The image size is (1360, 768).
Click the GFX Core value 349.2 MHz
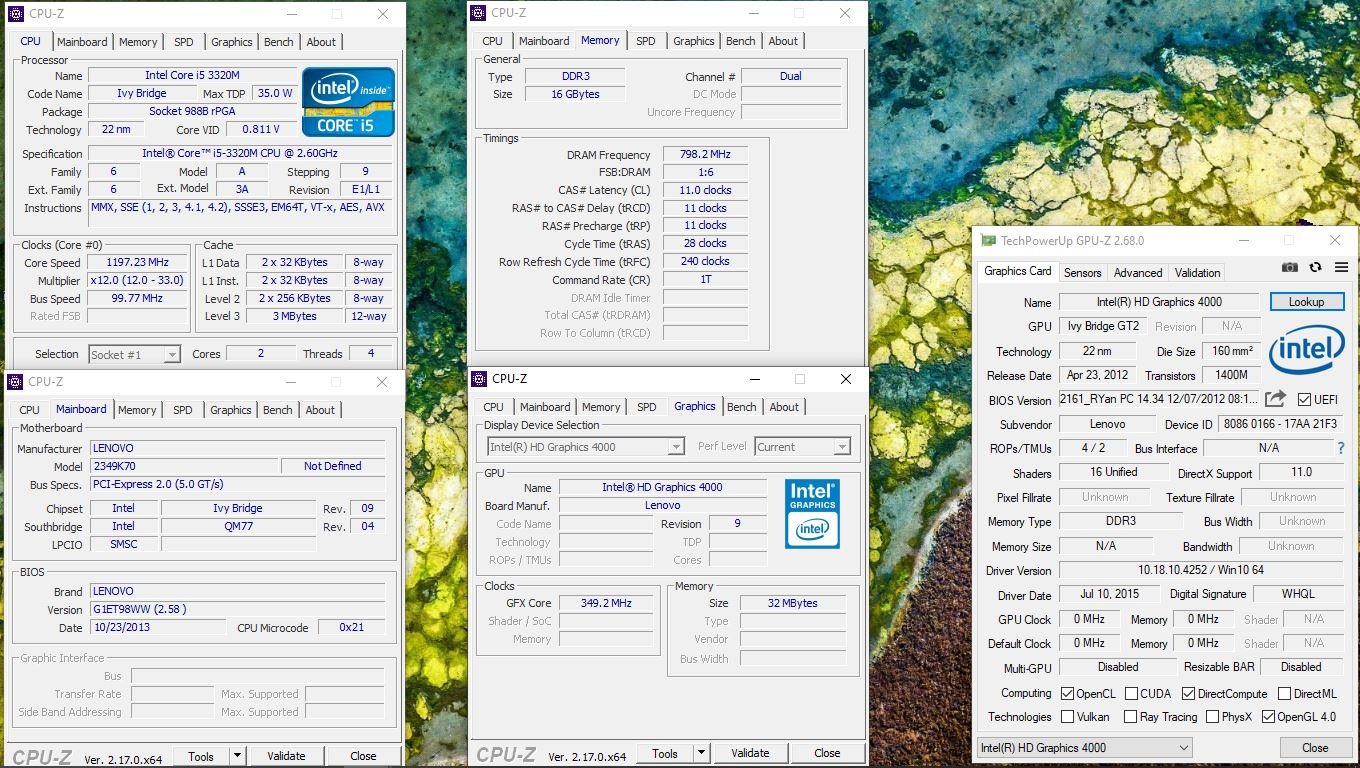606,603
